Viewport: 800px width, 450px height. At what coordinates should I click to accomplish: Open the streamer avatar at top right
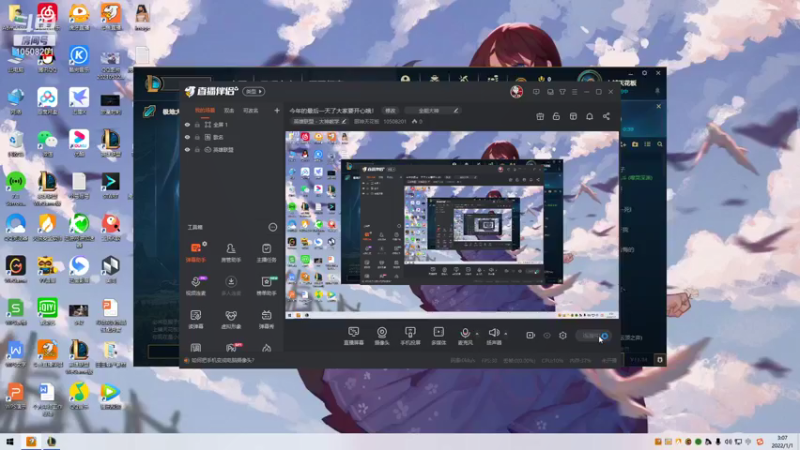pos(516,91)
